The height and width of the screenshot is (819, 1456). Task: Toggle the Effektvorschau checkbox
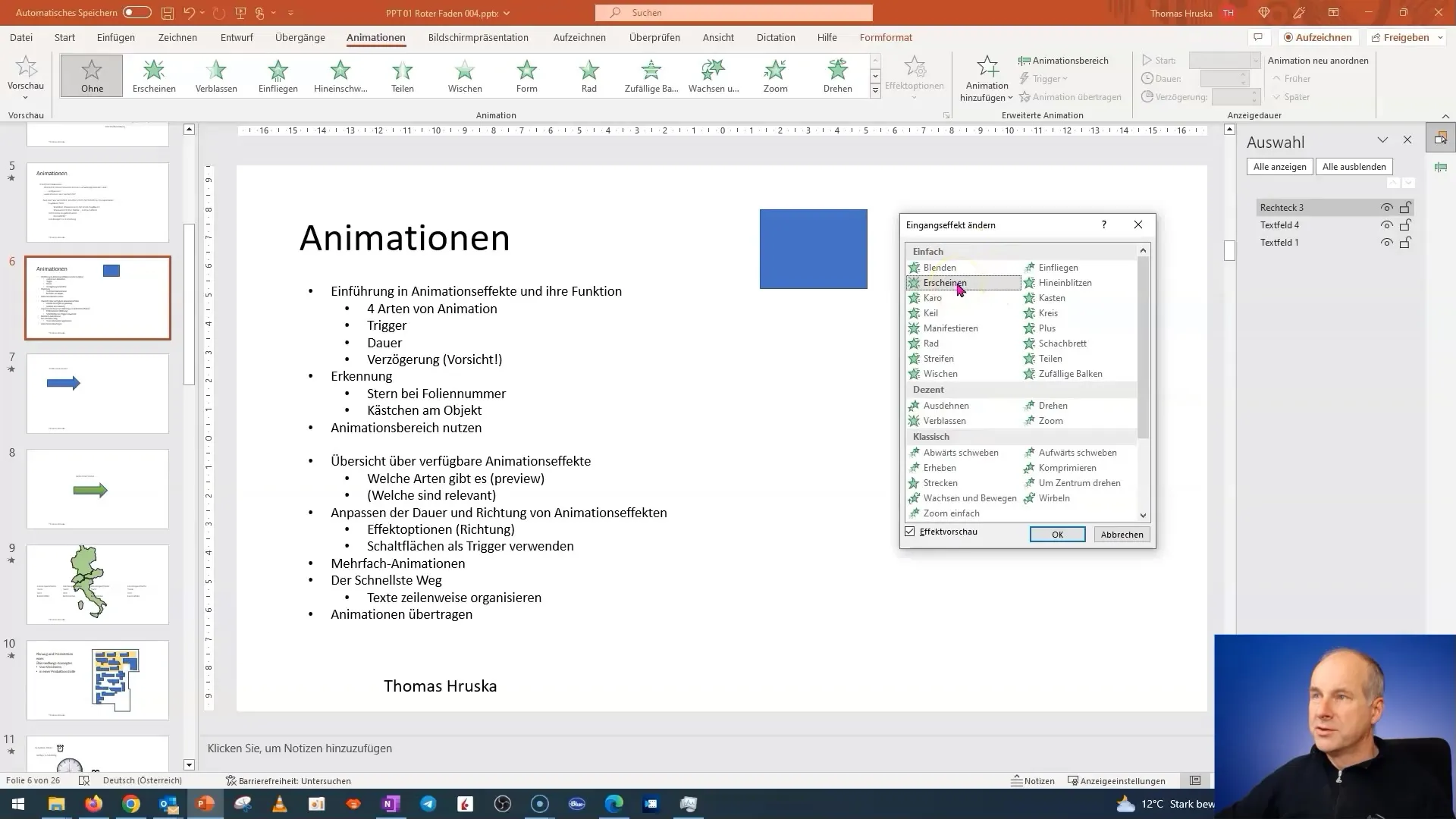[x=910, y=532]
